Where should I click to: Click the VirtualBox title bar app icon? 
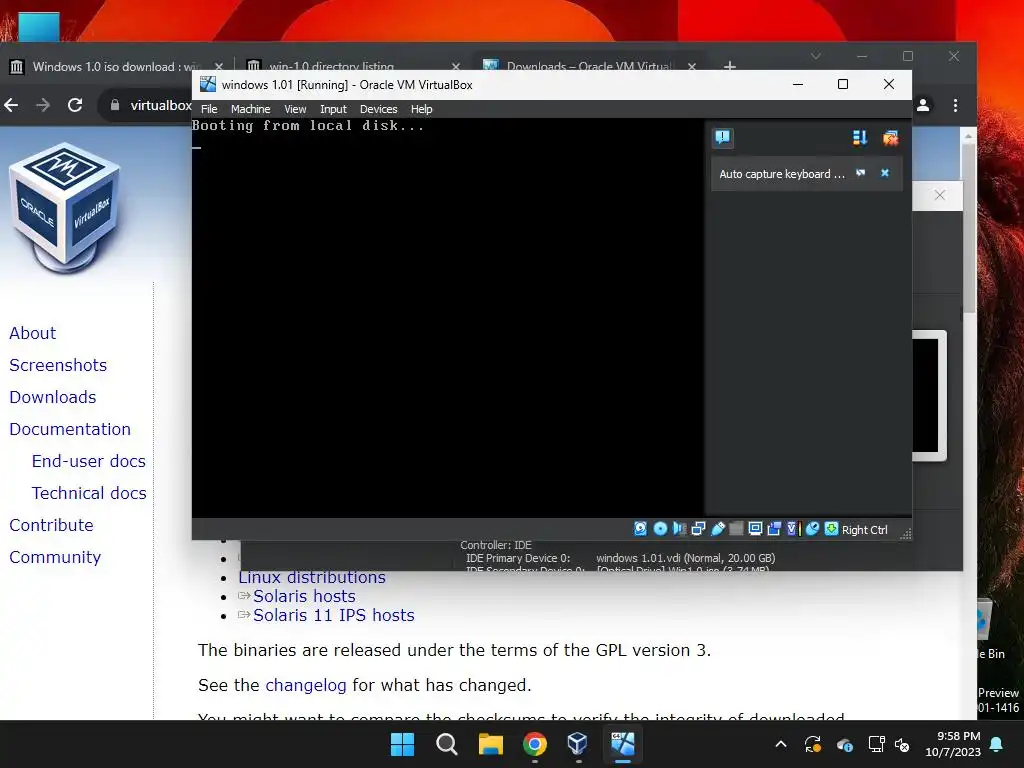click(x=208, y=84)
